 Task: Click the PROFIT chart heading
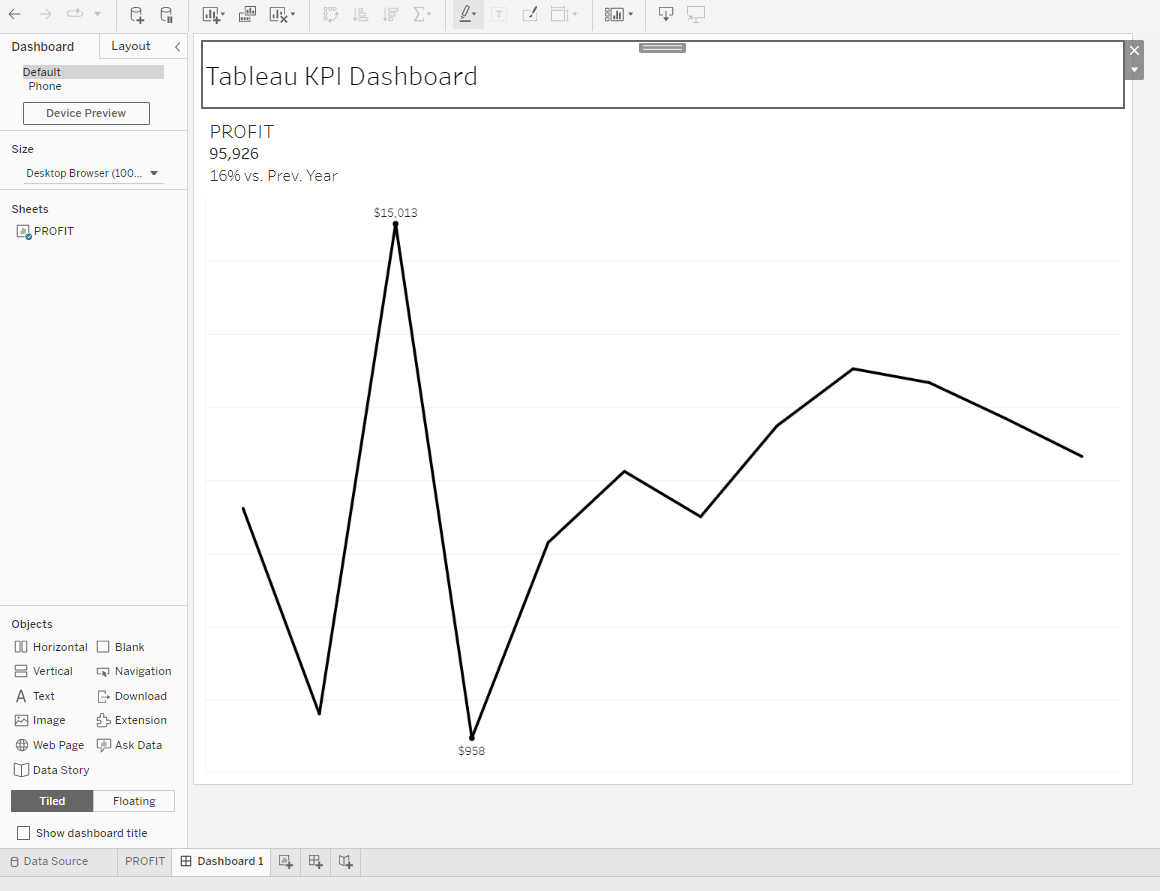point(242,132)
